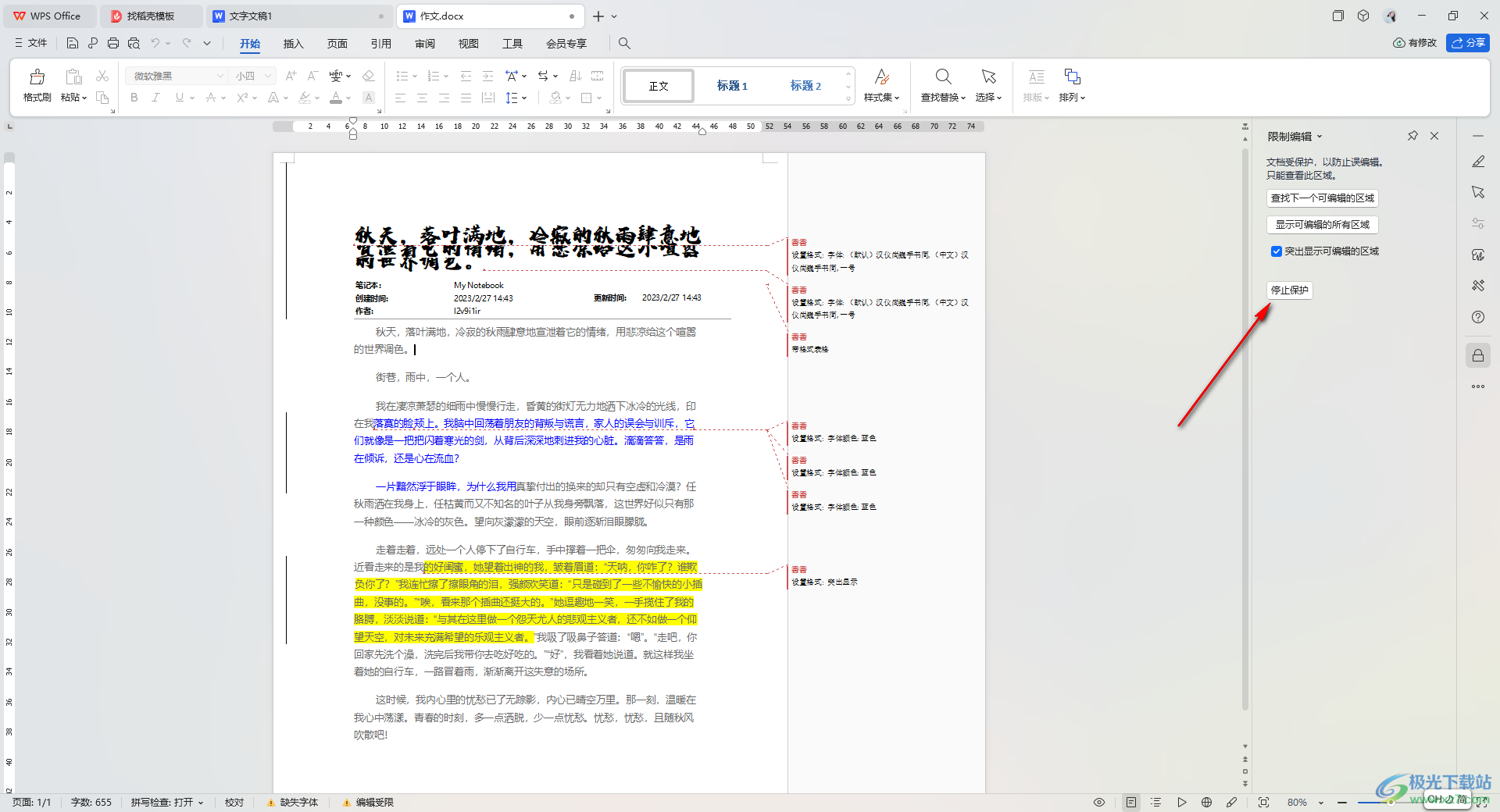This screenshot has width=1500, height=812.
Task: Click the Clear Formatting eraser icon
Action: (x=369, y=76)
